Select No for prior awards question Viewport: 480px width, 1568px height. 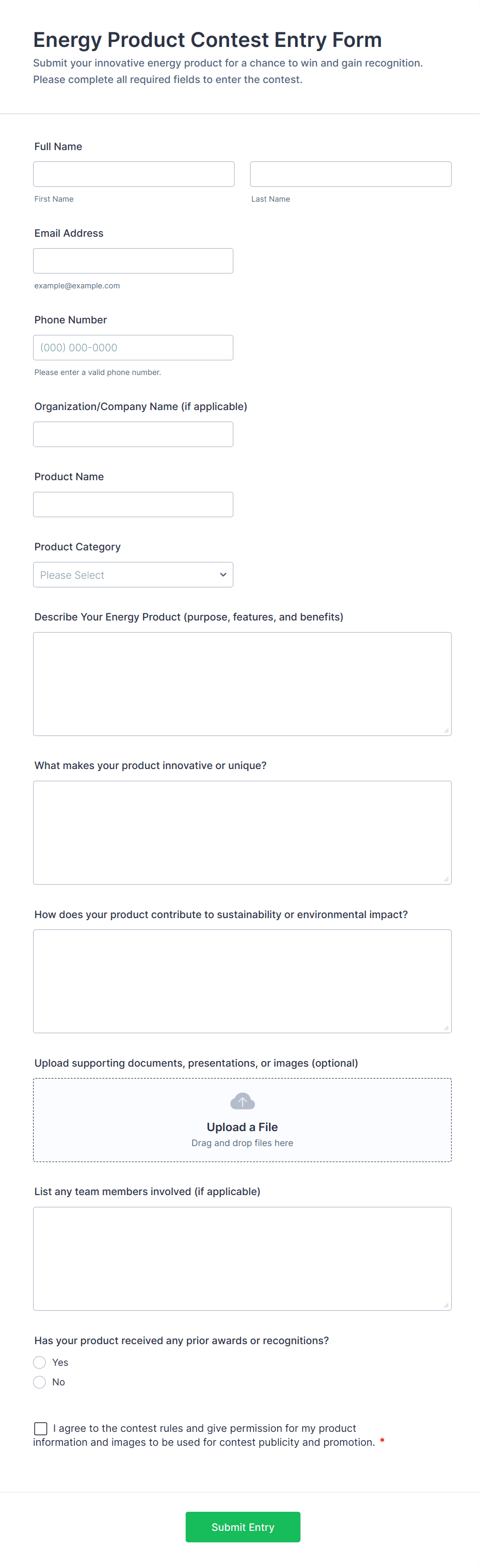click(x=40, y=1382)
